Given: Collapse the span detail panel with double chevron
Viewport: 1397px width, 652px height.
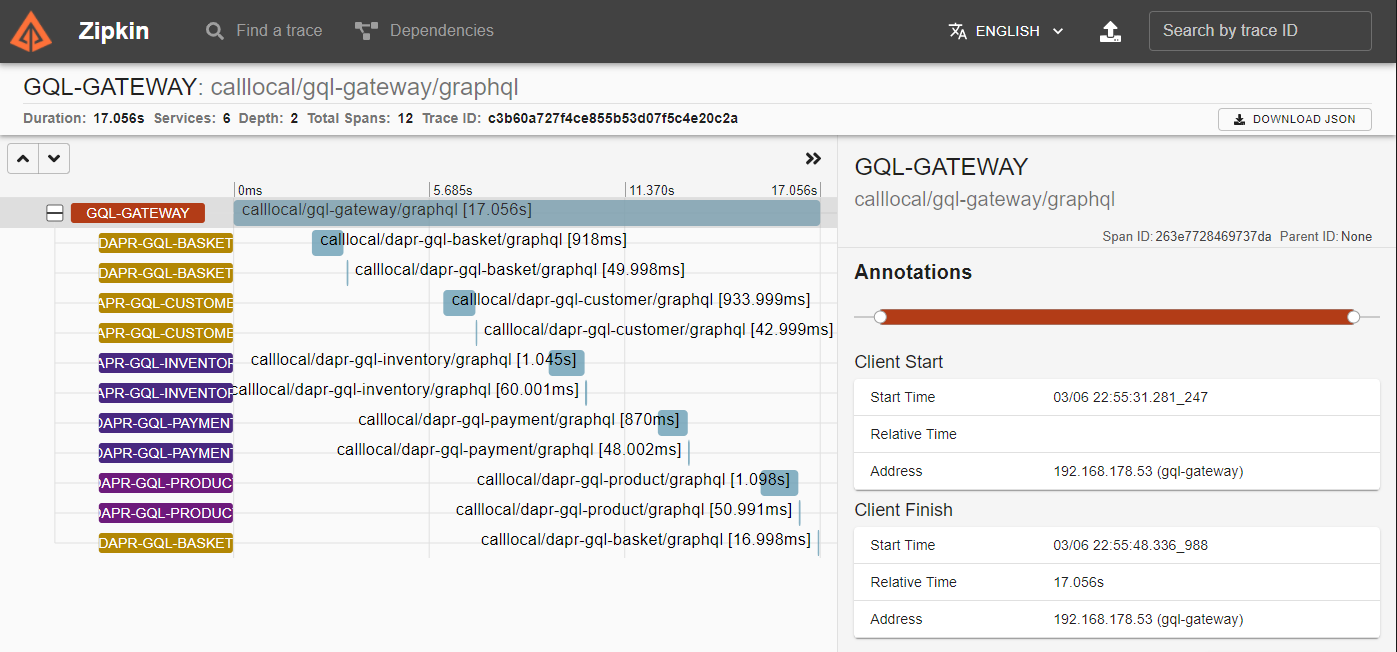Looking at the screenshot, I should click(x=813, y=158).
